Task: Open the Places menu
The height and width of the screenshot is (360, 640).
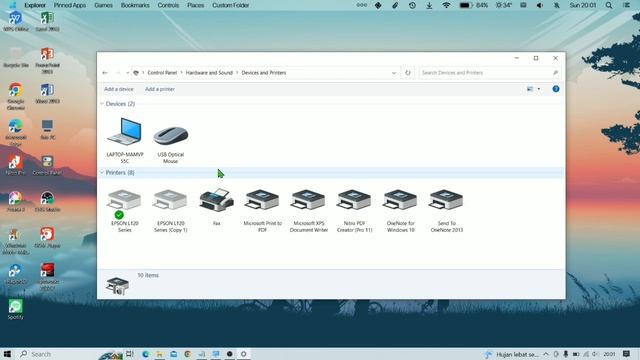Action: [196, 5]
